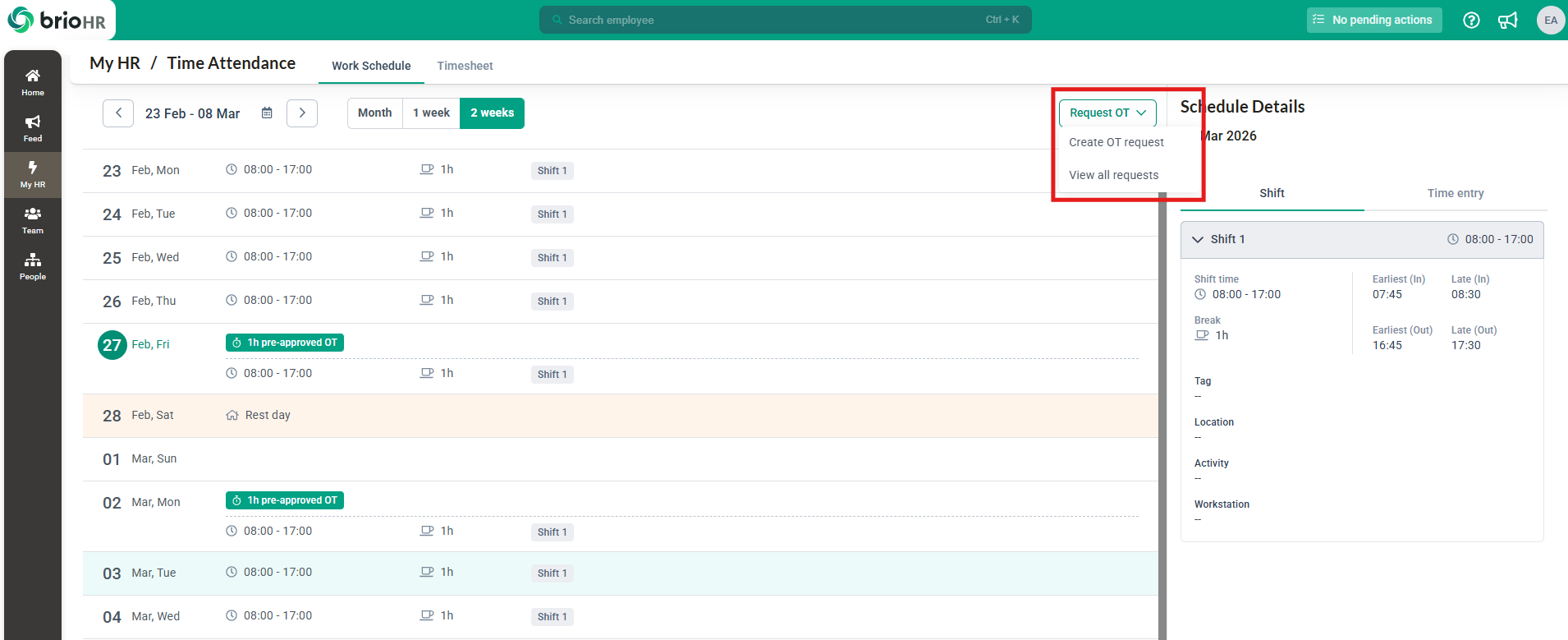Open the Shift tab in Schedule Details

[x=1272, y=193]
